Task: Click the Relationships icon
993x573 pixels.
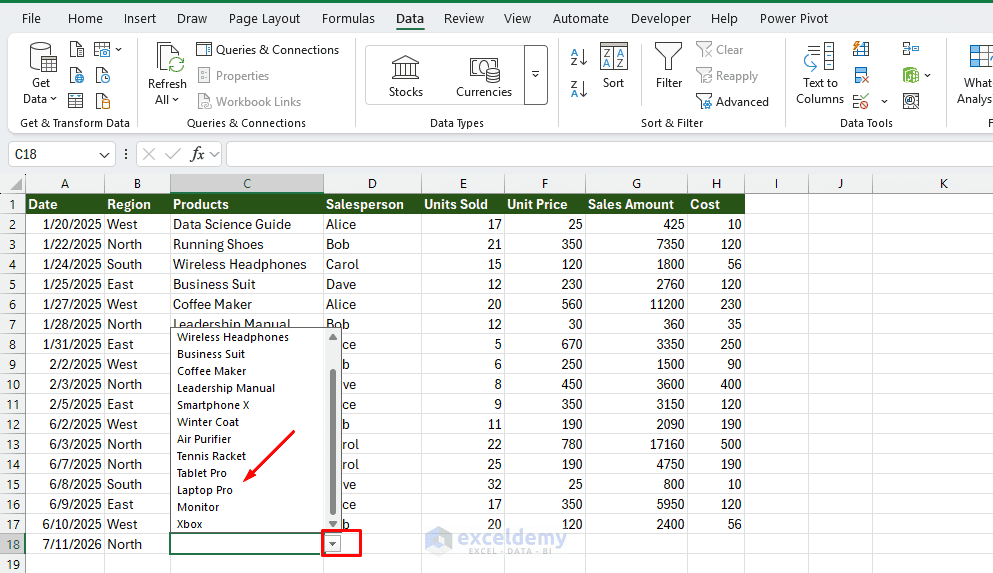Action: tap(911, 75)
